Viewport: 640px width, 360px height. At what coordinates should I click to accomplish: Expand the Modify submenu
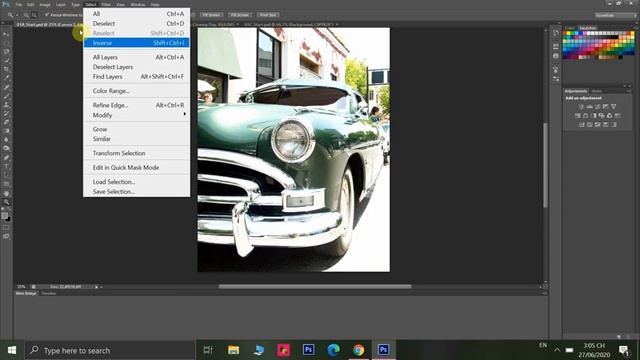tap(136, 115)
